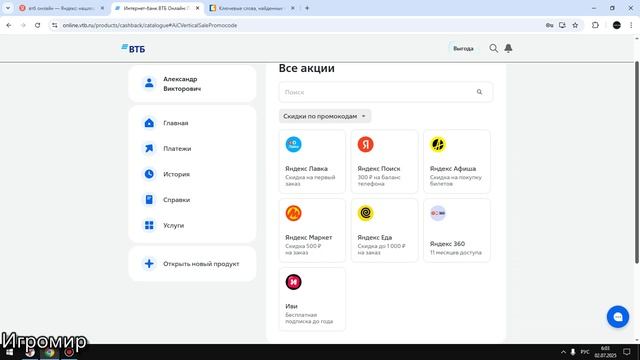Show hidden tray icons chevron

(x=563, y=352)
